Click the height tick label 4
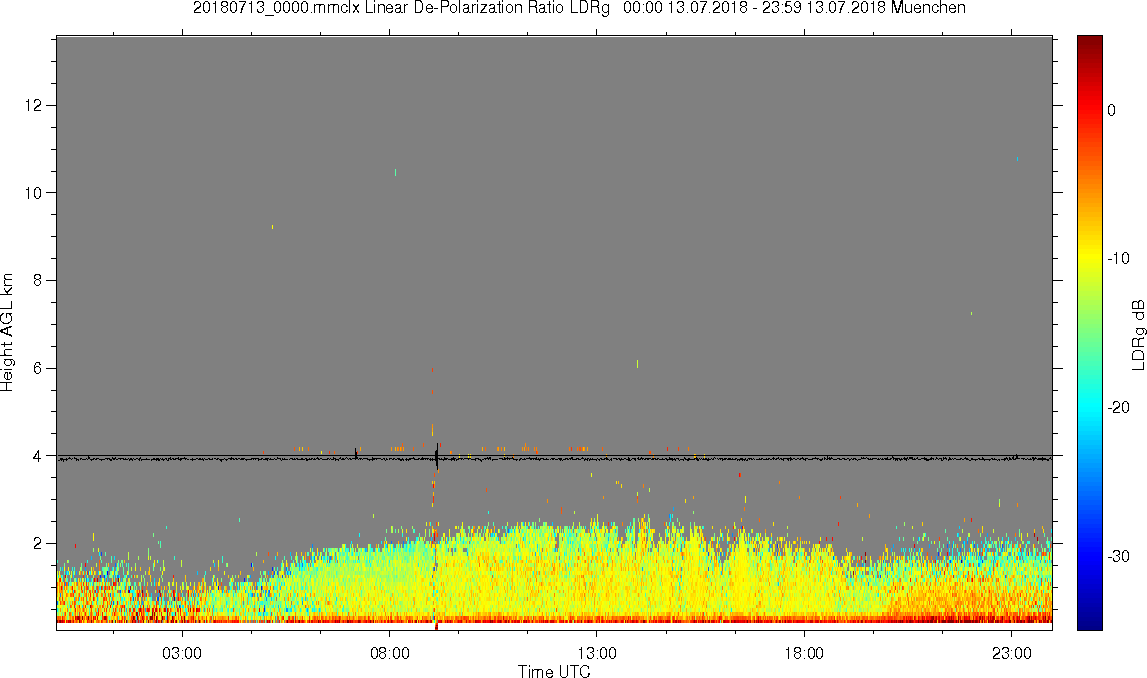 [38, 456]
